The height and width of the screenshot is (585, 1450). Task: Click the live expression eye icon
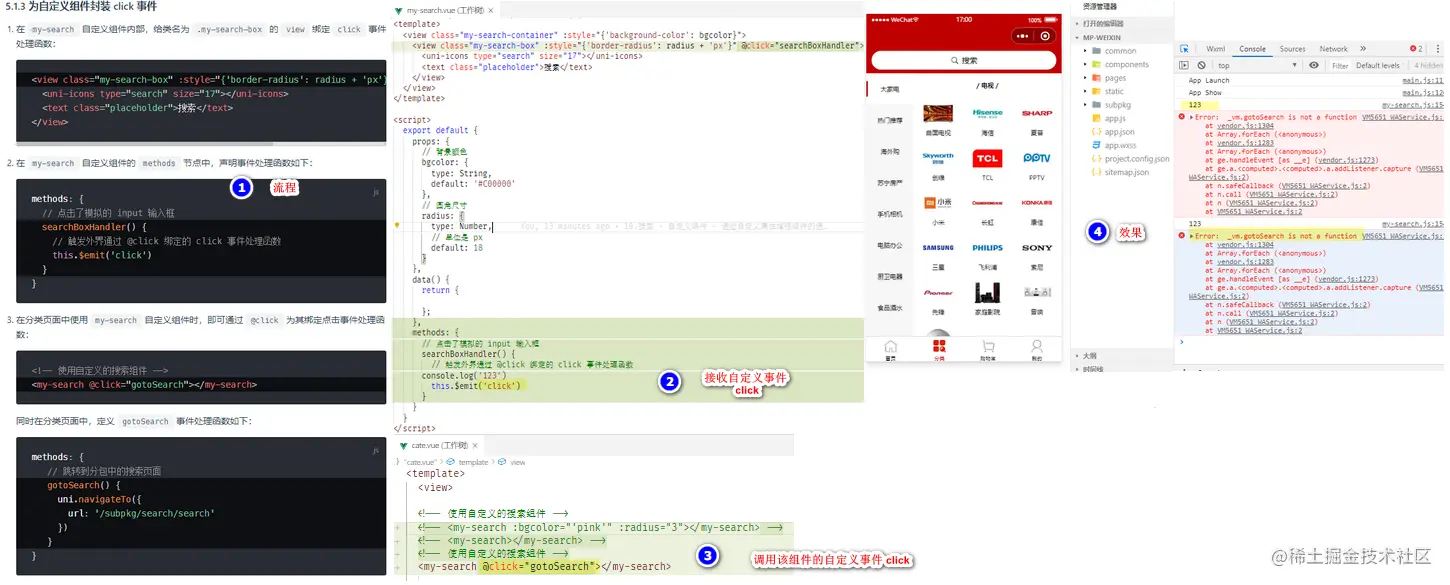pos(1314,65)
